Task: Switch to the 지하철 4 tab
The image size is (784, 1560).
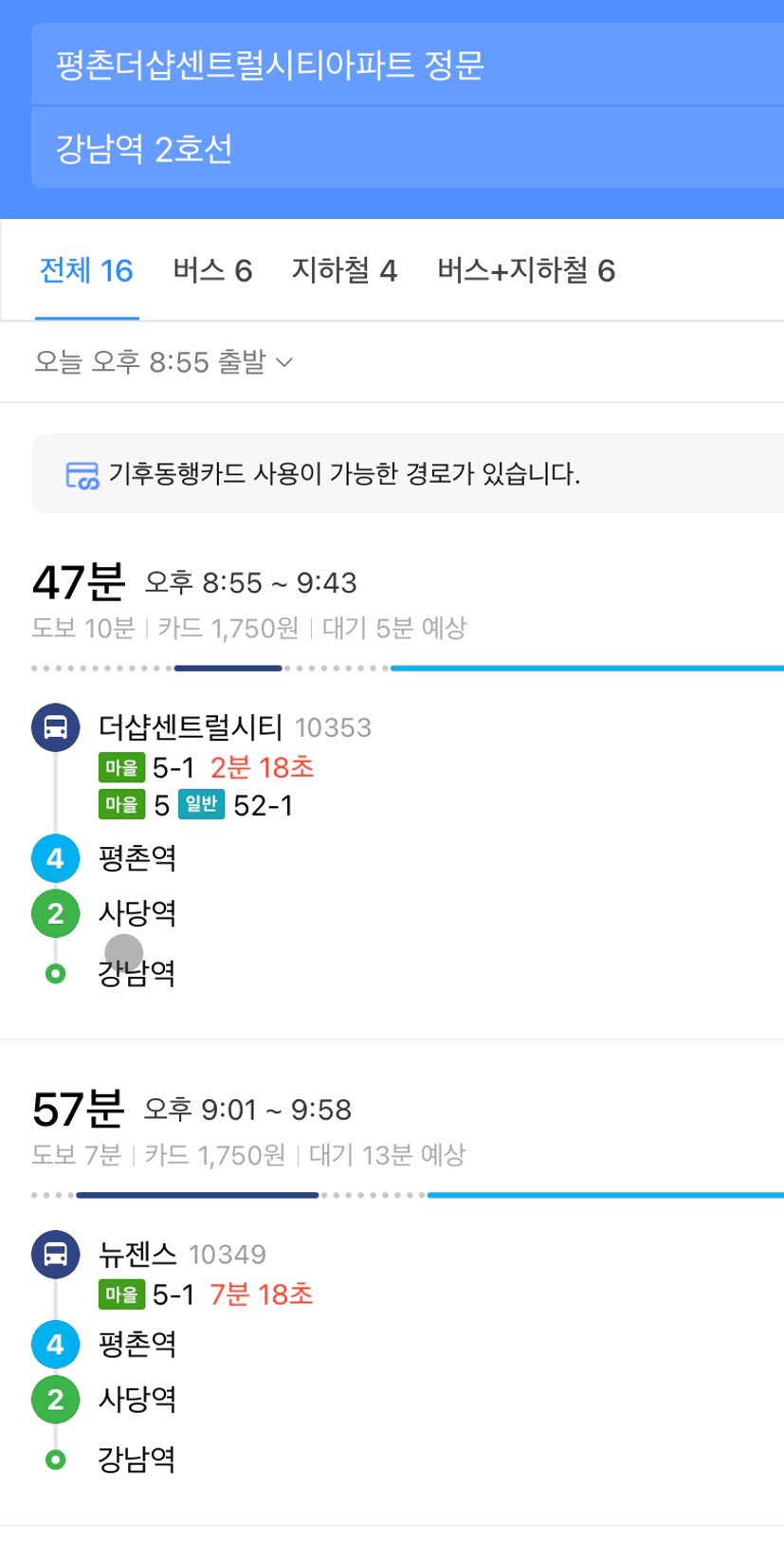Action: point(344,271)
